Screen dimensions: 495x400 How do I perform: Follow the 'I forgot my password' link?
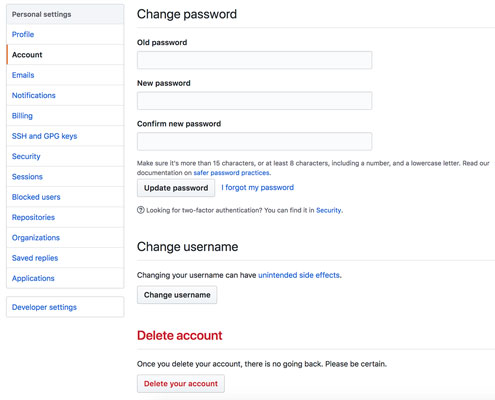tap(257, 187)
